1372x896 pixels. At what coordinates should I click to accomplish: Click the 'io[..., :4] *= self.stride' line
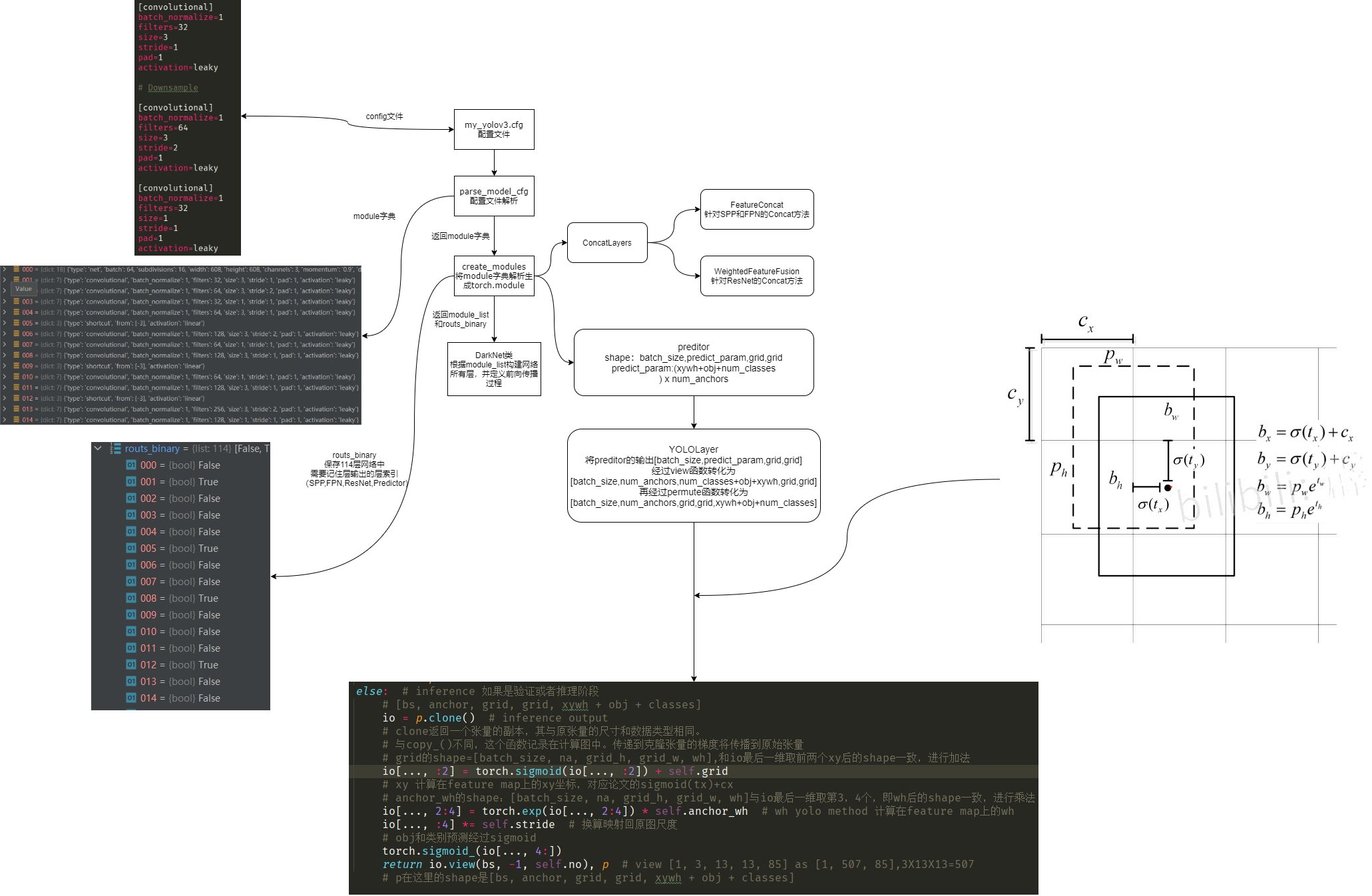point(469,824)
